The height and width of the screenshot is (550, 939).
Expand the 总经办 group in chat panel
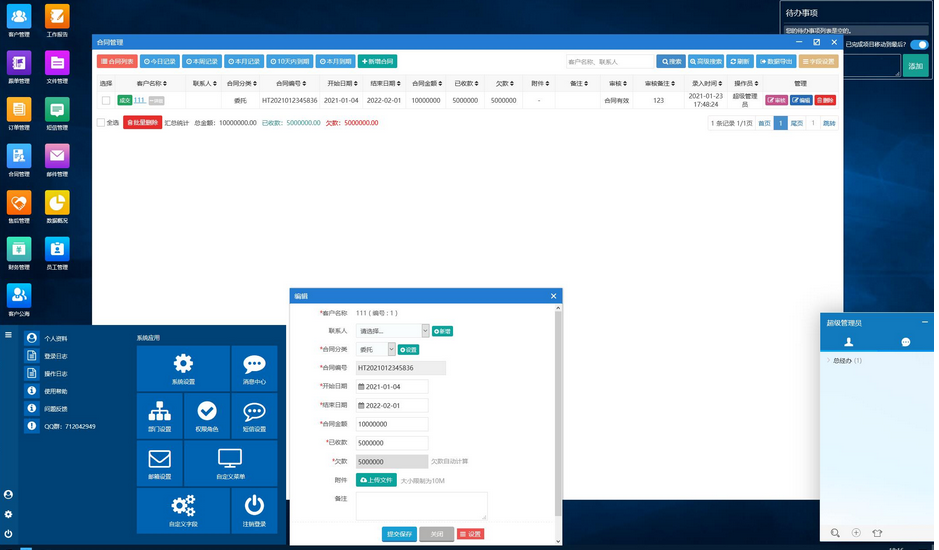[x=846, y=361]
